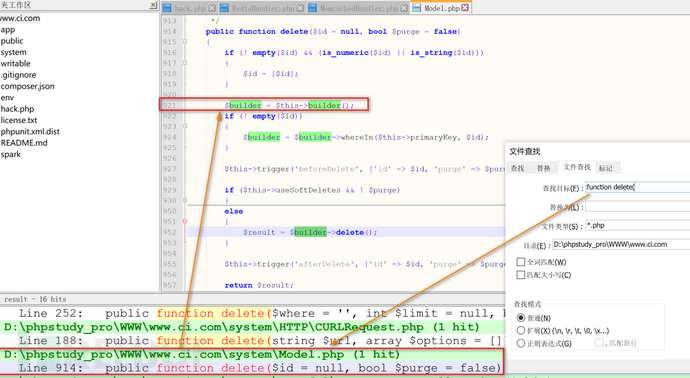The image size is (690, 378).
Task: Select README.md in the workspace tree
Action: [24, 143]
